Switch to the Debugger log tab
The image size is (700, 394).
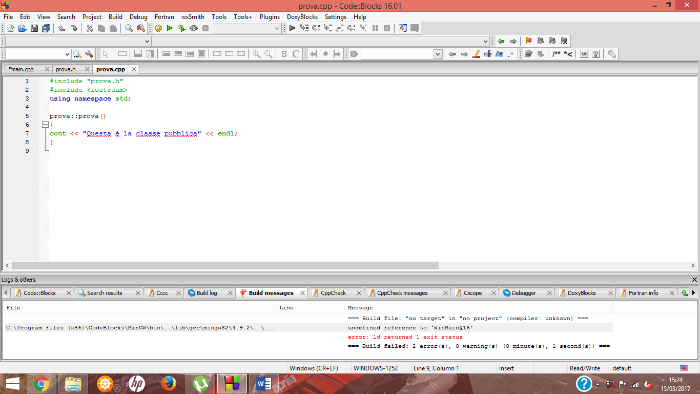523,293
